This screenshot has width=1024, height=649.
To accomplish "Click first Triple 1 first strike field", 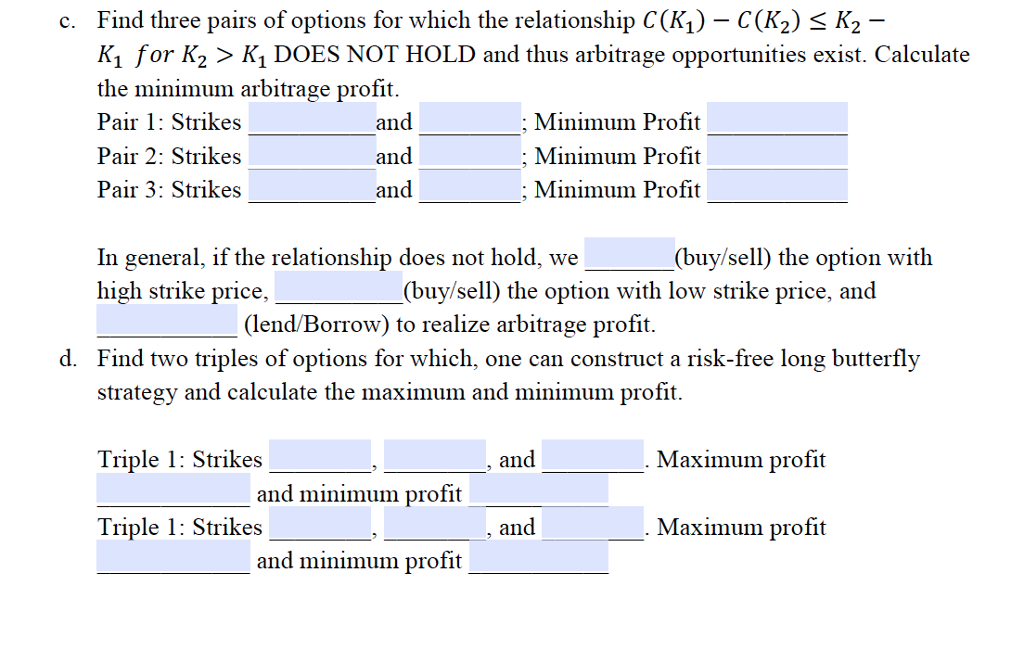I will (320, 456).
